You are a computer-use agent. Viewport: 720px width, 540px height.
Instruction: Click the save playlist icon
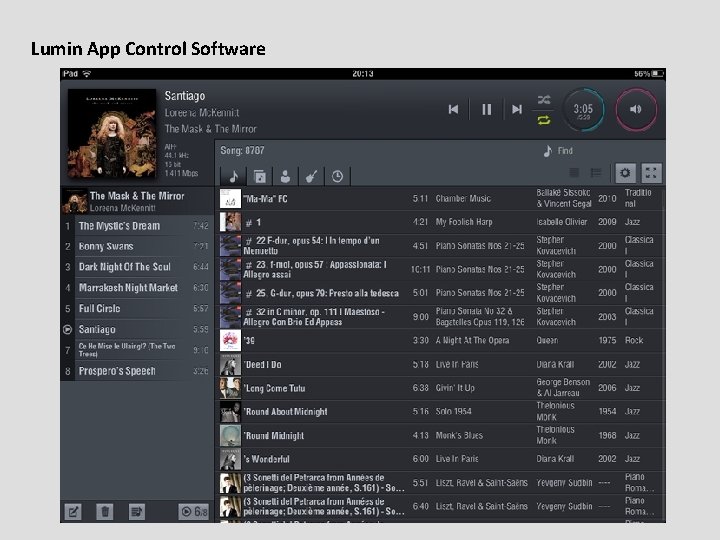[x=136, y=512]
